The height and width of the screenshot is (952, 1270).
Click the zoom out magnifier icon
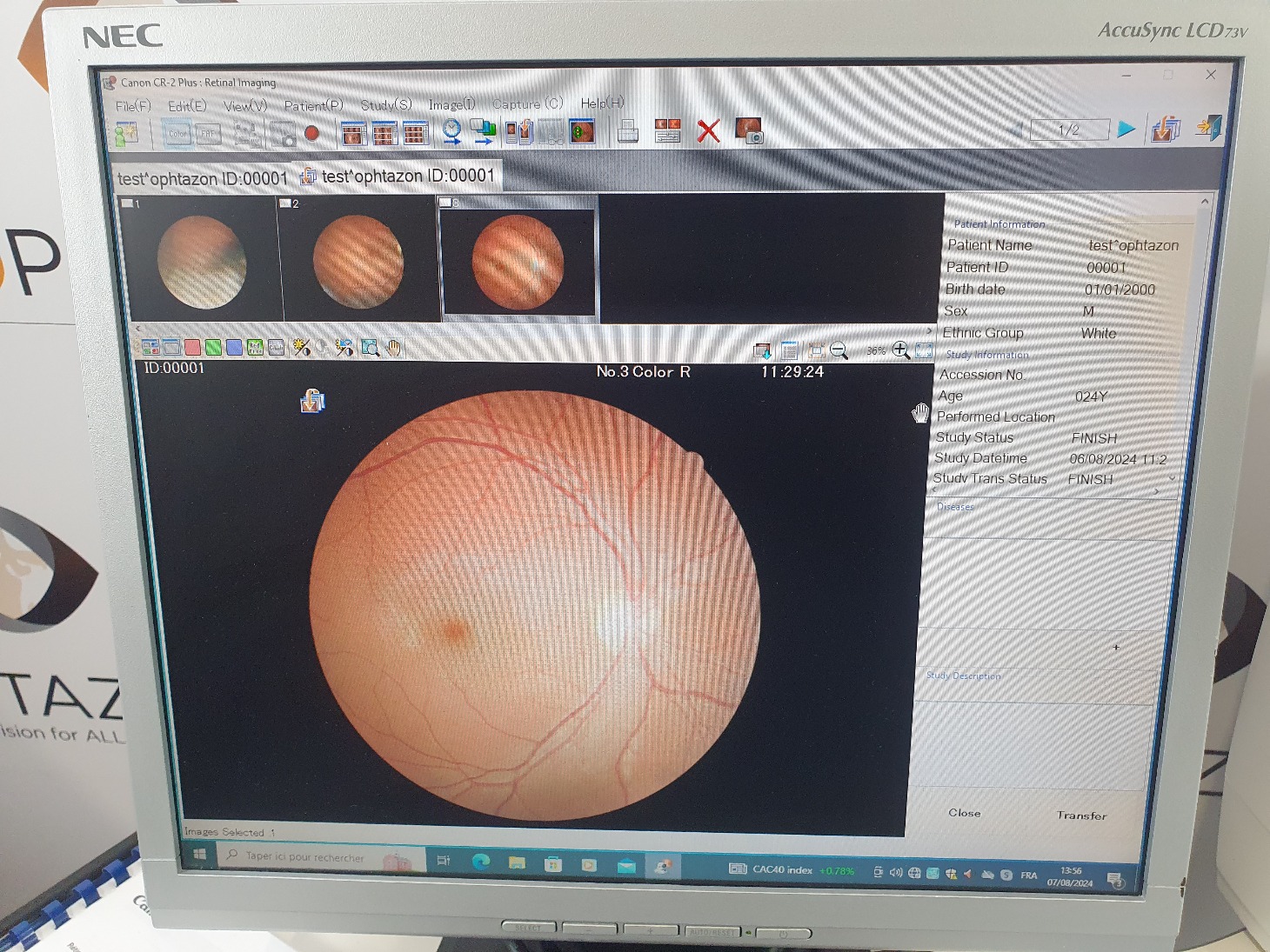click(839, 350)
